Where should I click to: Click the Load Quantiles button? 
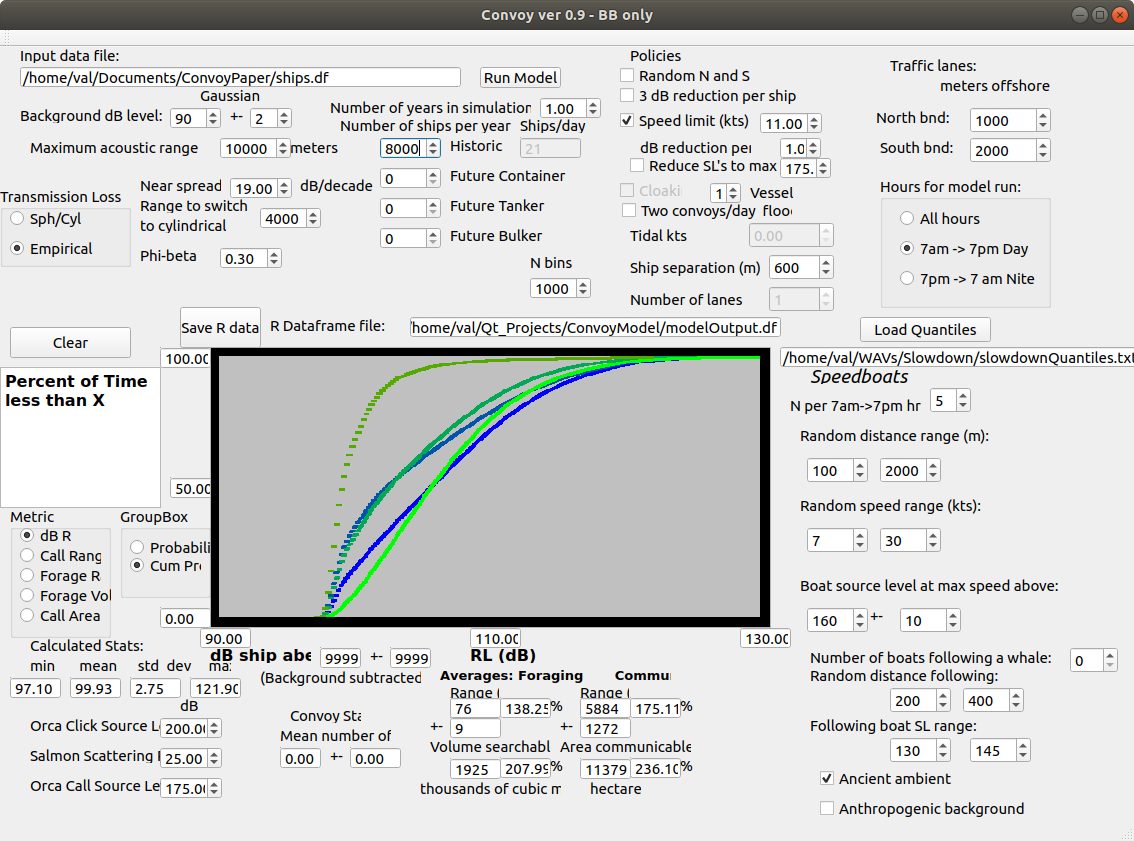[x=925, y=330]
